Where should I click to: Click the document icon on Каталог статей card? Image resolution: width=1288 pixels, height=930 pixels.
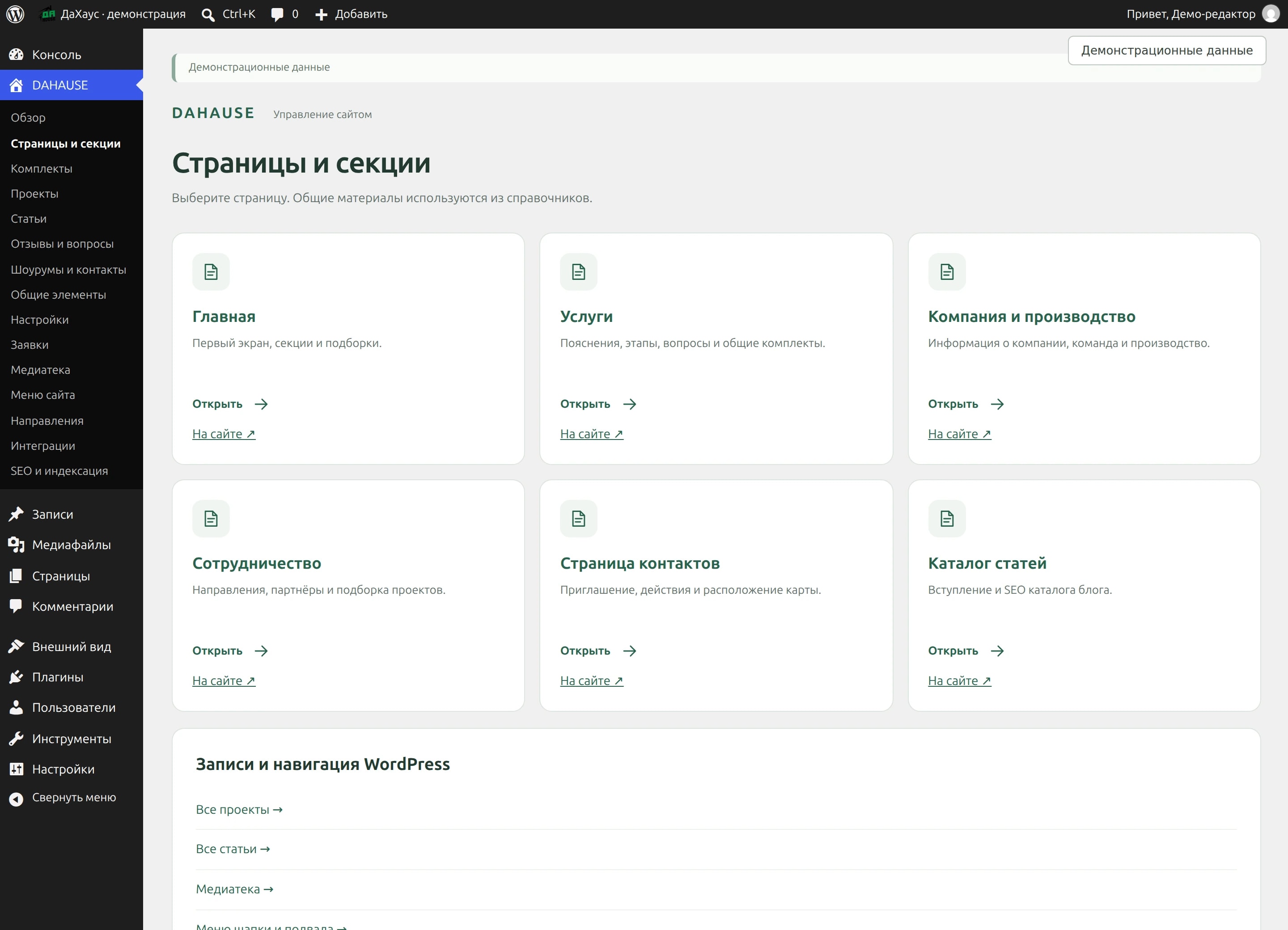[x=947, y=518]
